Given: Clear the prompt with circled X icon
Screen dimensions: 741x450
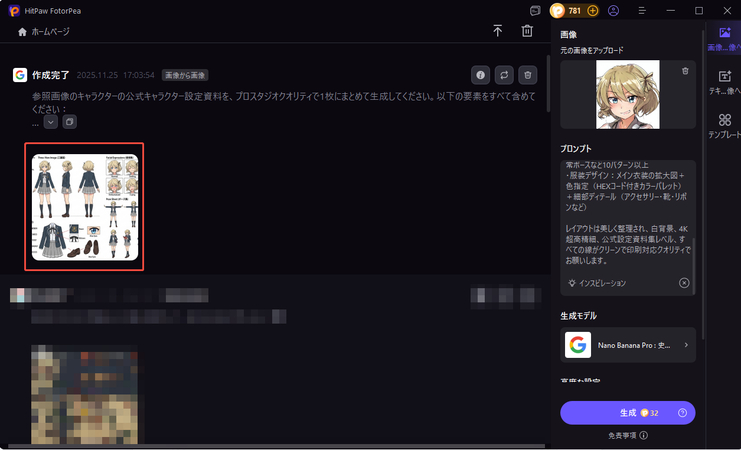Looking at the screenshot, I should click(684, 283).
